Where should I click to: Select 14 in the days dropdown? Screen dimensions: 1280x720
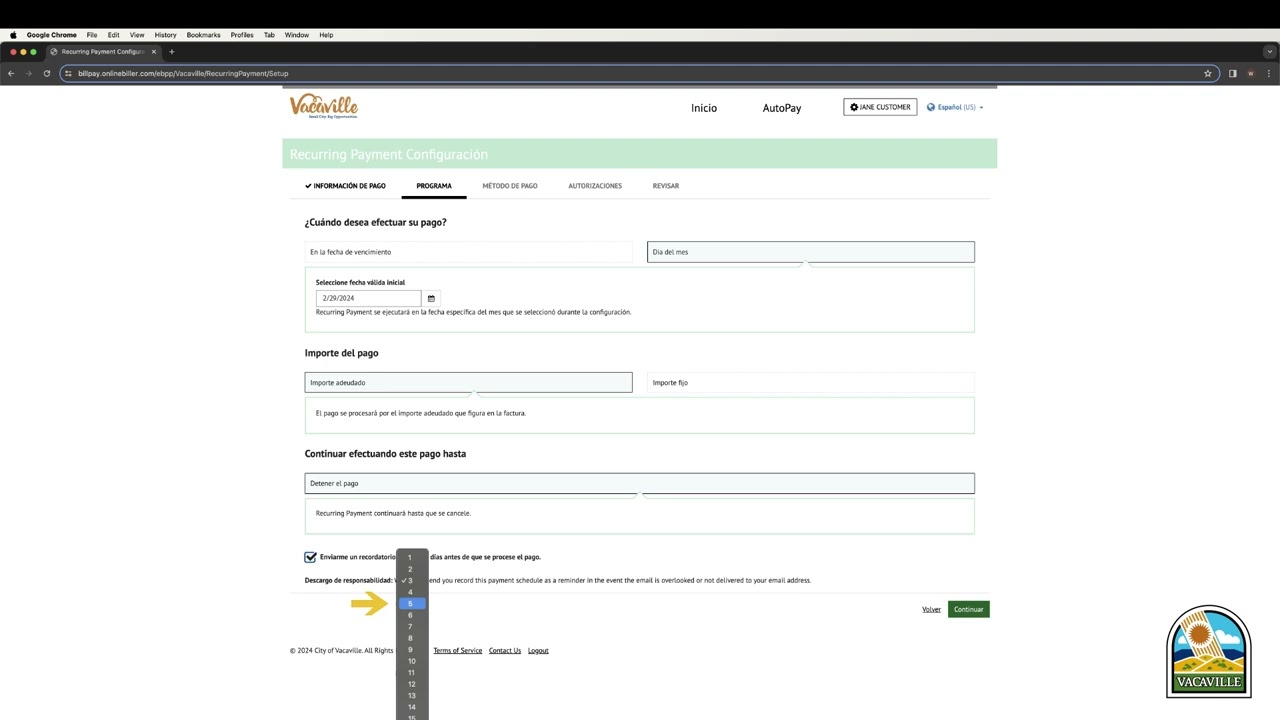coord(412,707)
